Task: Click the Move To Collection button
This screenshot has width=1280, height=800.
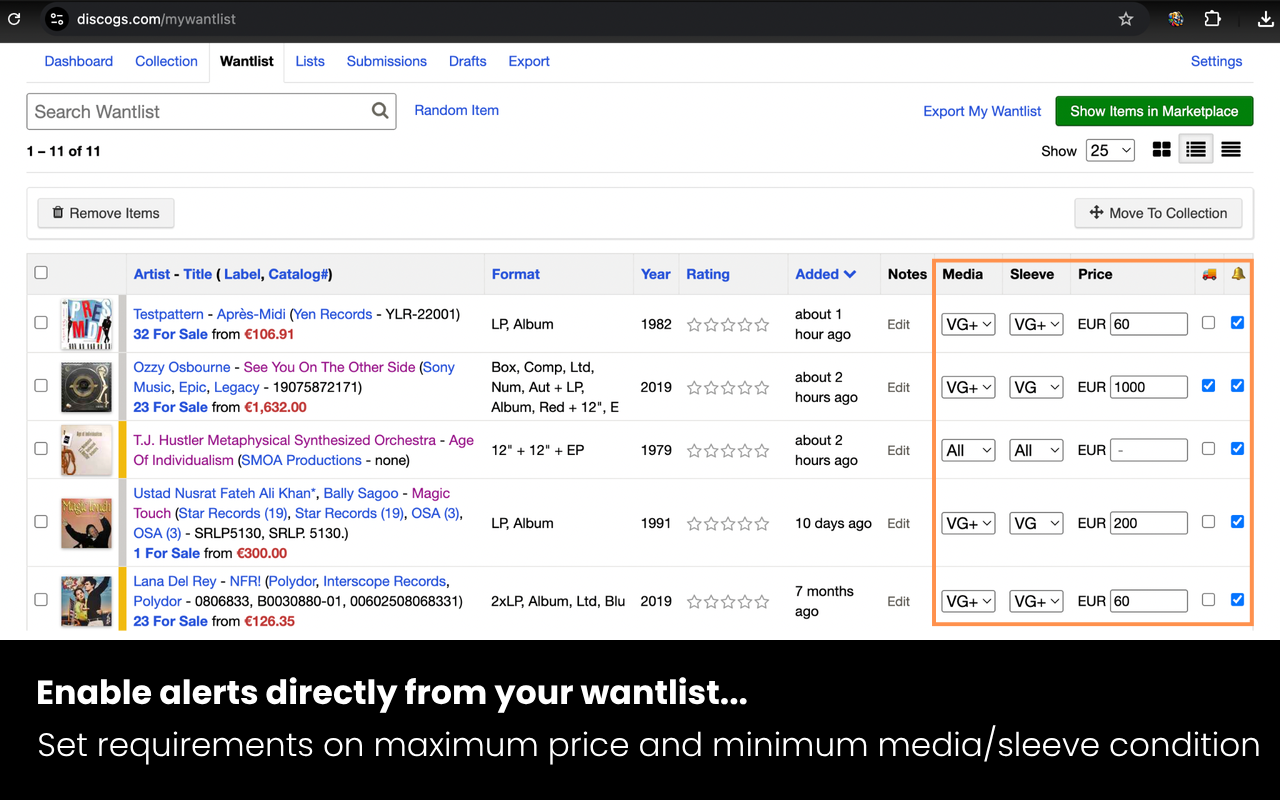Action: tap(1158, 213)
